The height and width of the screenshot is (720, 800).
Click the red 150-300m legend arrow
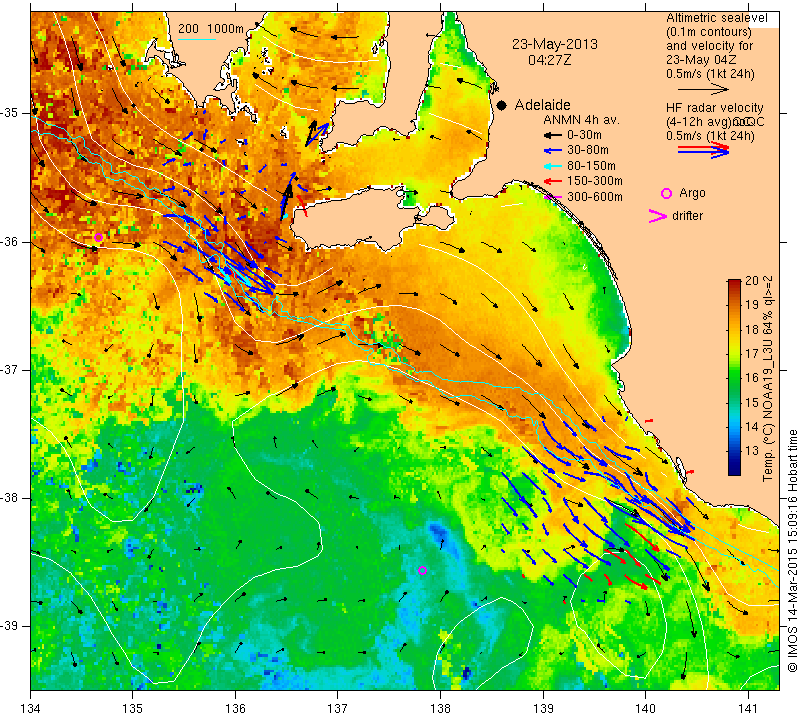click(x=552, y=181)
